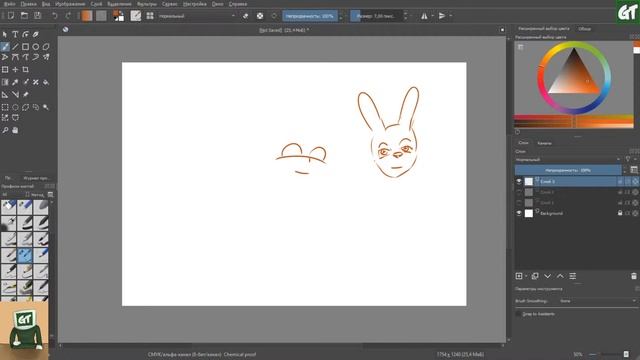Click the Open file toolbar button
This screenshot has height=360, width=640.
pyautogui.click(x=24, y=16)
